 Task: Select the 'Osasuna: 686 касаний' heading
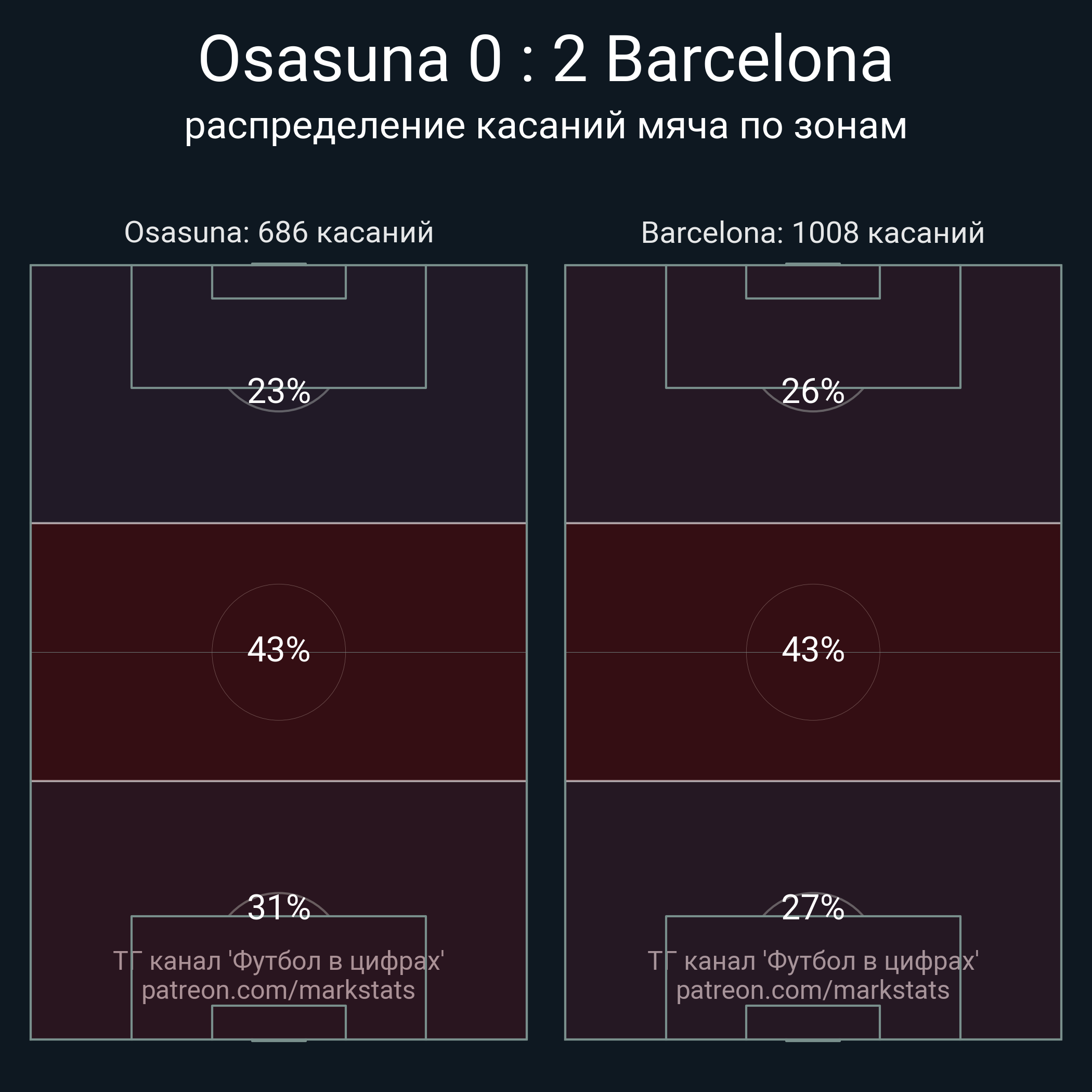279,232
